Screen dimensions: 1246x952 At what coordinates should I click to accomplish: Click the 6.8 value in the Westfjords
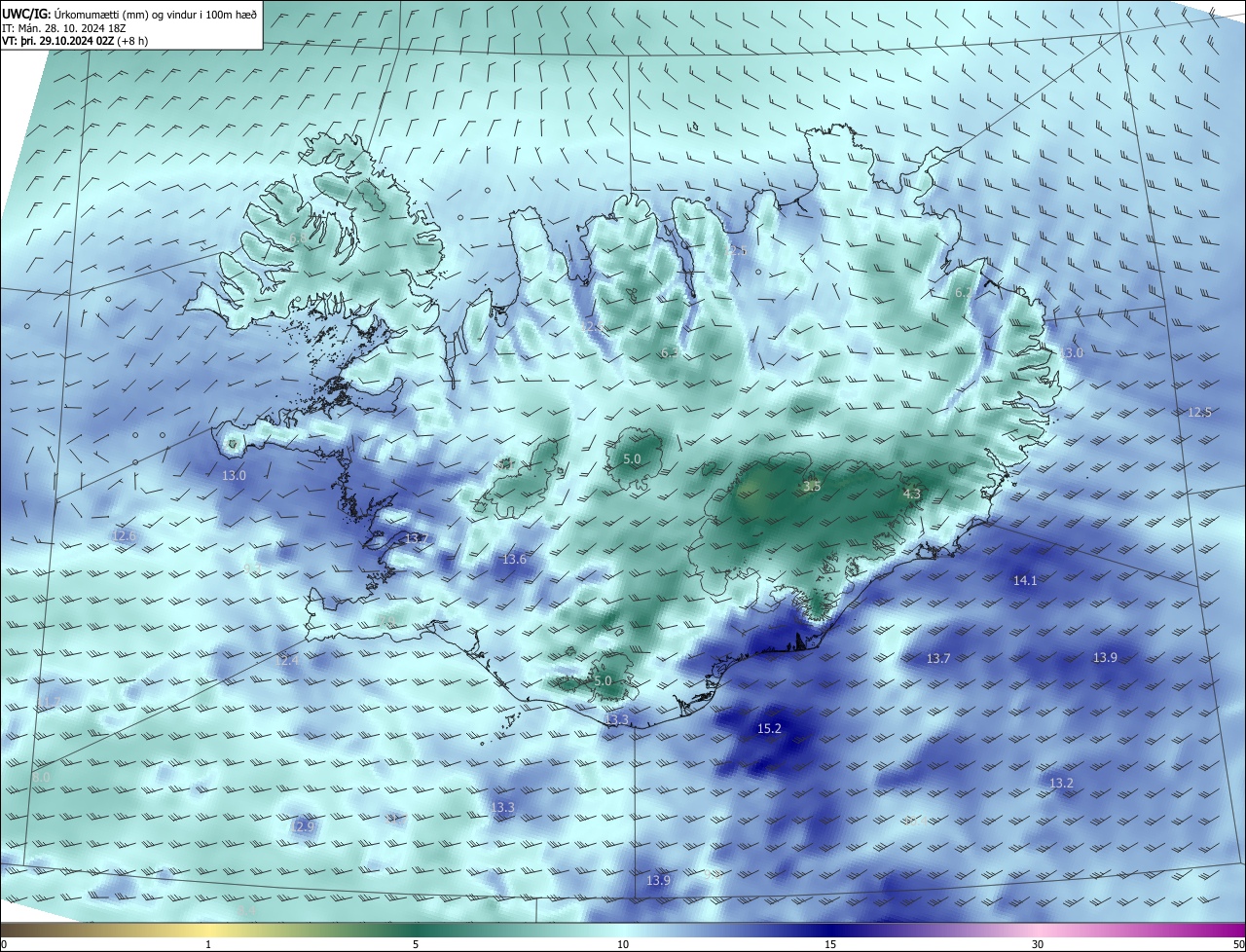296,237
